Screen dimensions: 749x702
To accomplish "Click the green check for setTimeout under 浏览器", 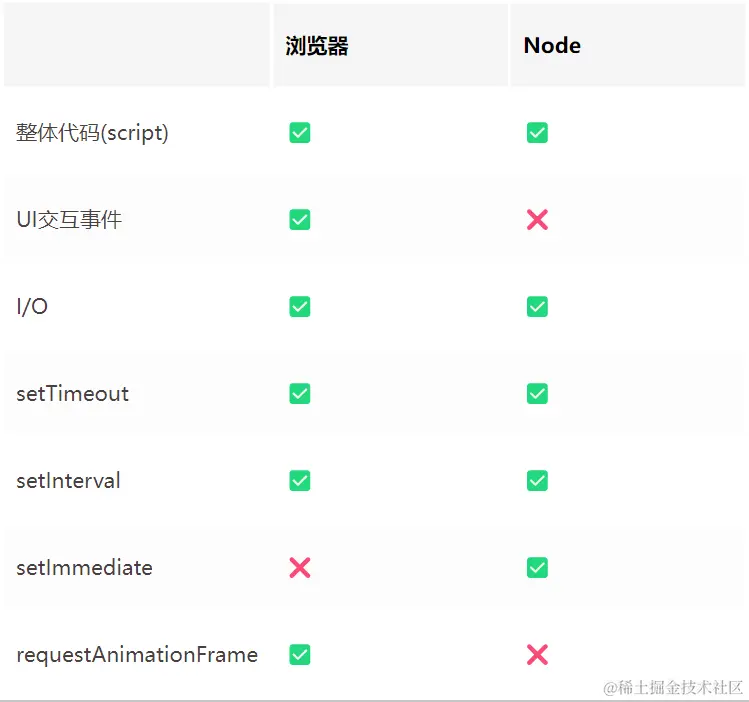I will pyautogui.click(x=300, y=394).
